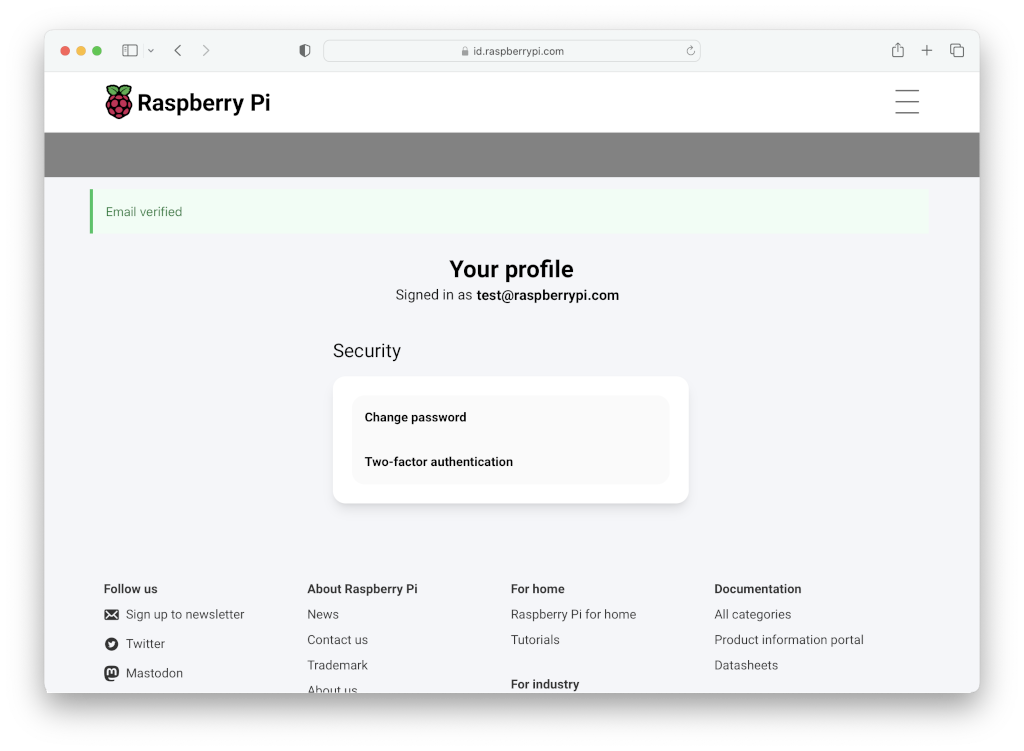Toggle the Safari sidebar
This screenshot has width=1024, height=751.
[x=130, y=50]
